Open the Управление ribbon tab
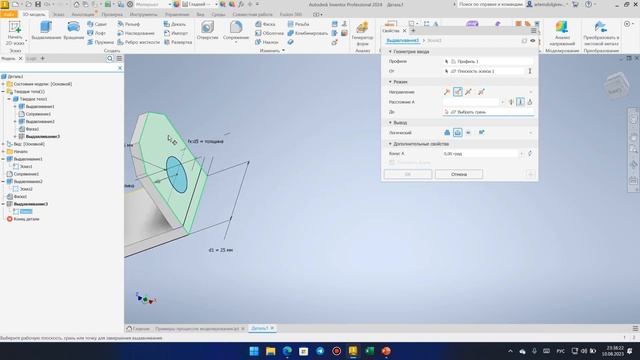The height and width of the screenshot is (360, 640). (x=177, y=14)
